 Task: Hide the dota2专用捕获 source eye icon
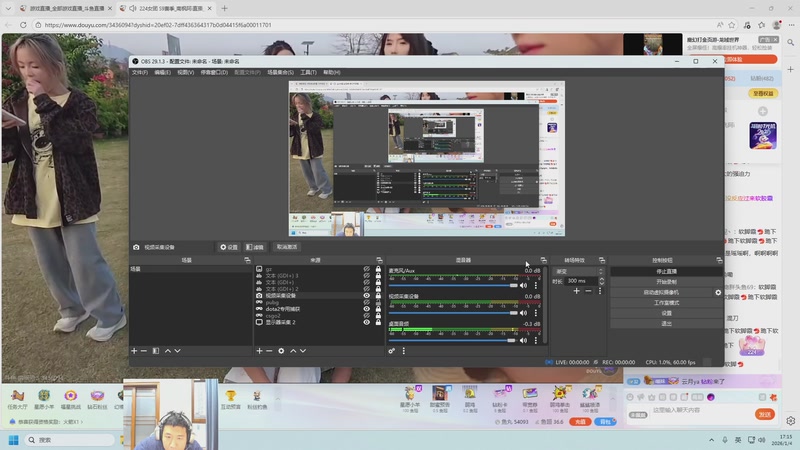366,309
